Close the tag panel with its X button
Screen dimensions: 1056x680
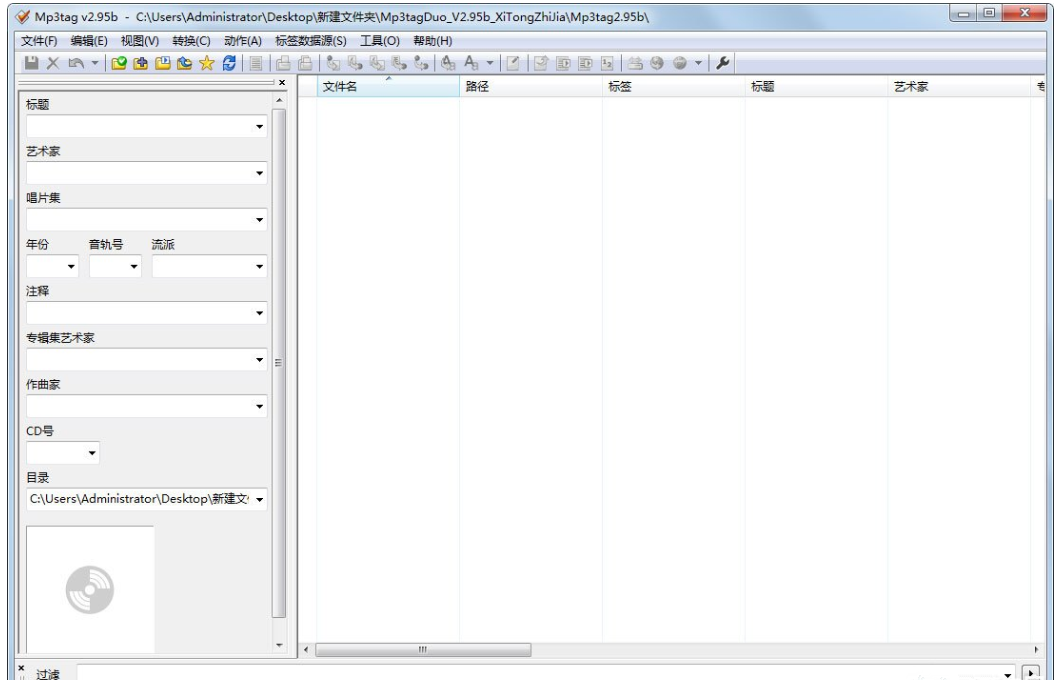coord(282,82)
